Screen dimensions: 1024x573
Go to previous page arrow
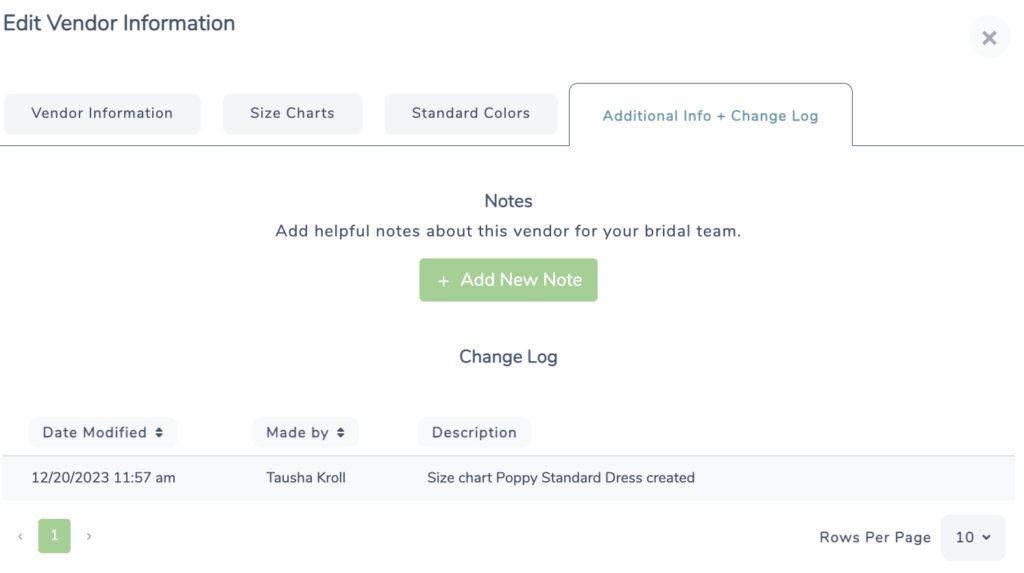20,536
